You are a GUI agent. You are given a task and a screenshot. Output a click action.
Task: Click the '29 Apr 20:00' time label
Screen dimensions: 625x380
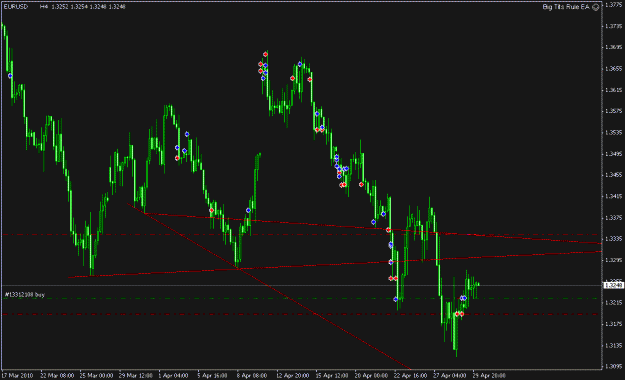489,376
